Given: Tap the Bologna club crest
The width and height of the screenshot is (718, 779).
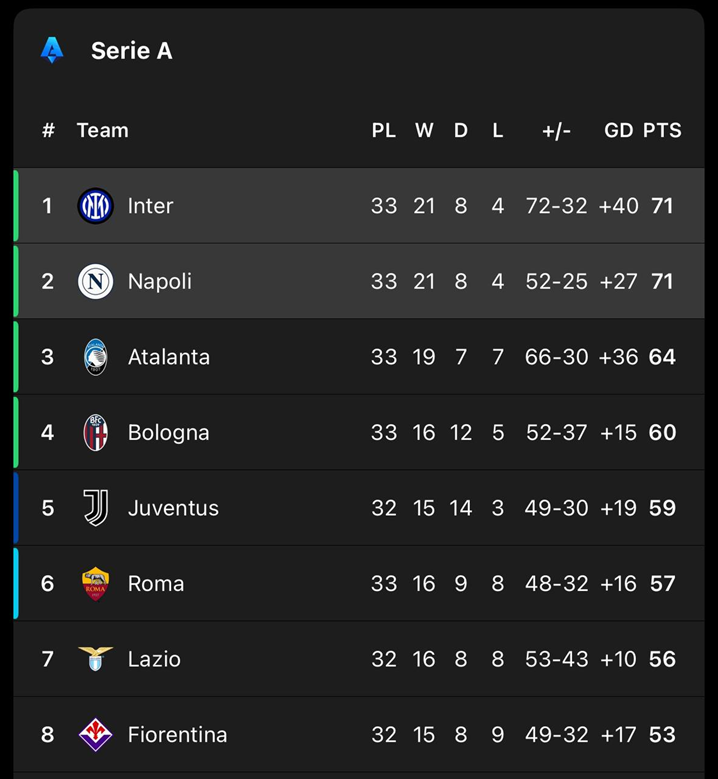Looking at the screenshot, I should [95, 433].
